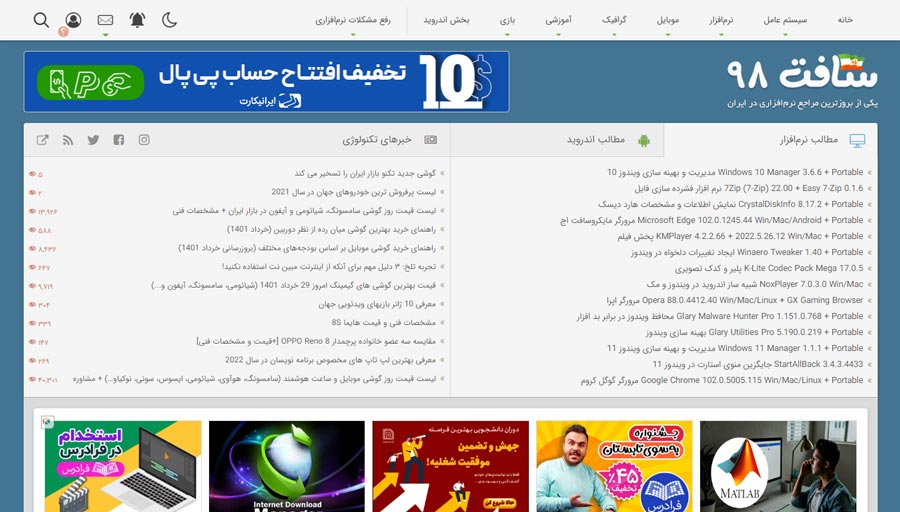Viewport: 900px width, 512px height.
Task: Open the Opera 88.0.4412.40 link
Action: tap(735, 300)
